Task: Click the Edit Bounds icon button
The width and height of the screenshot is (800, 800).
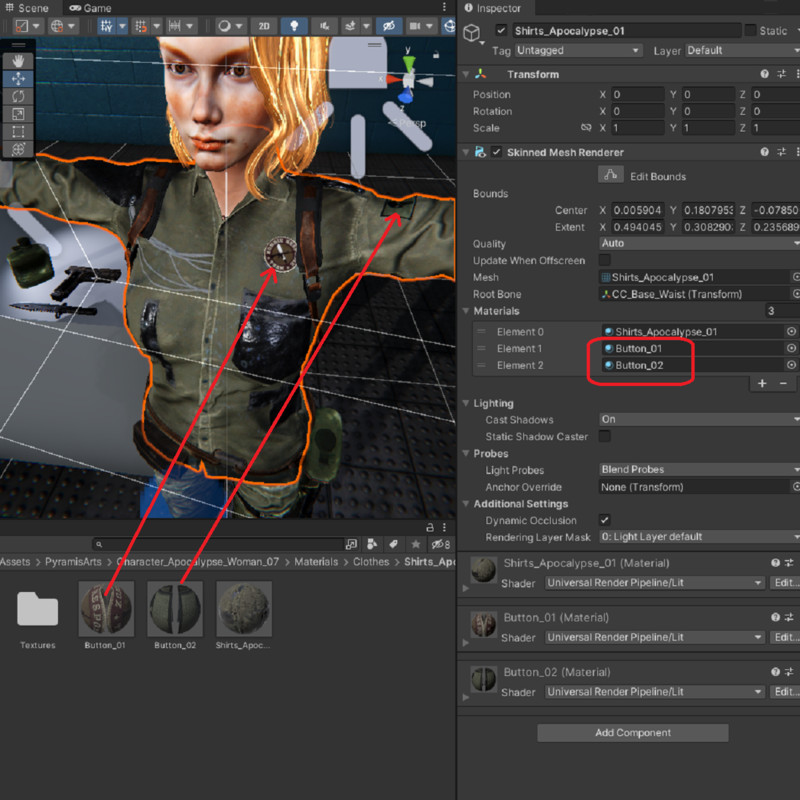Action: point(611,176)
